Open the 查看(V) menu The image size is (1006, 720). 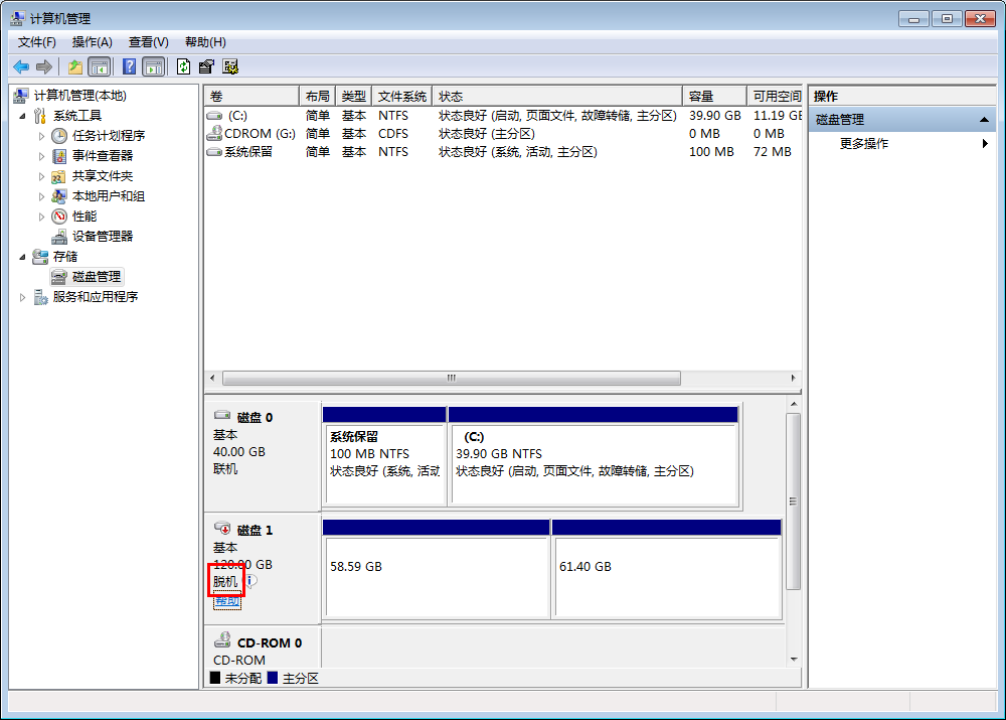(148, 42)
